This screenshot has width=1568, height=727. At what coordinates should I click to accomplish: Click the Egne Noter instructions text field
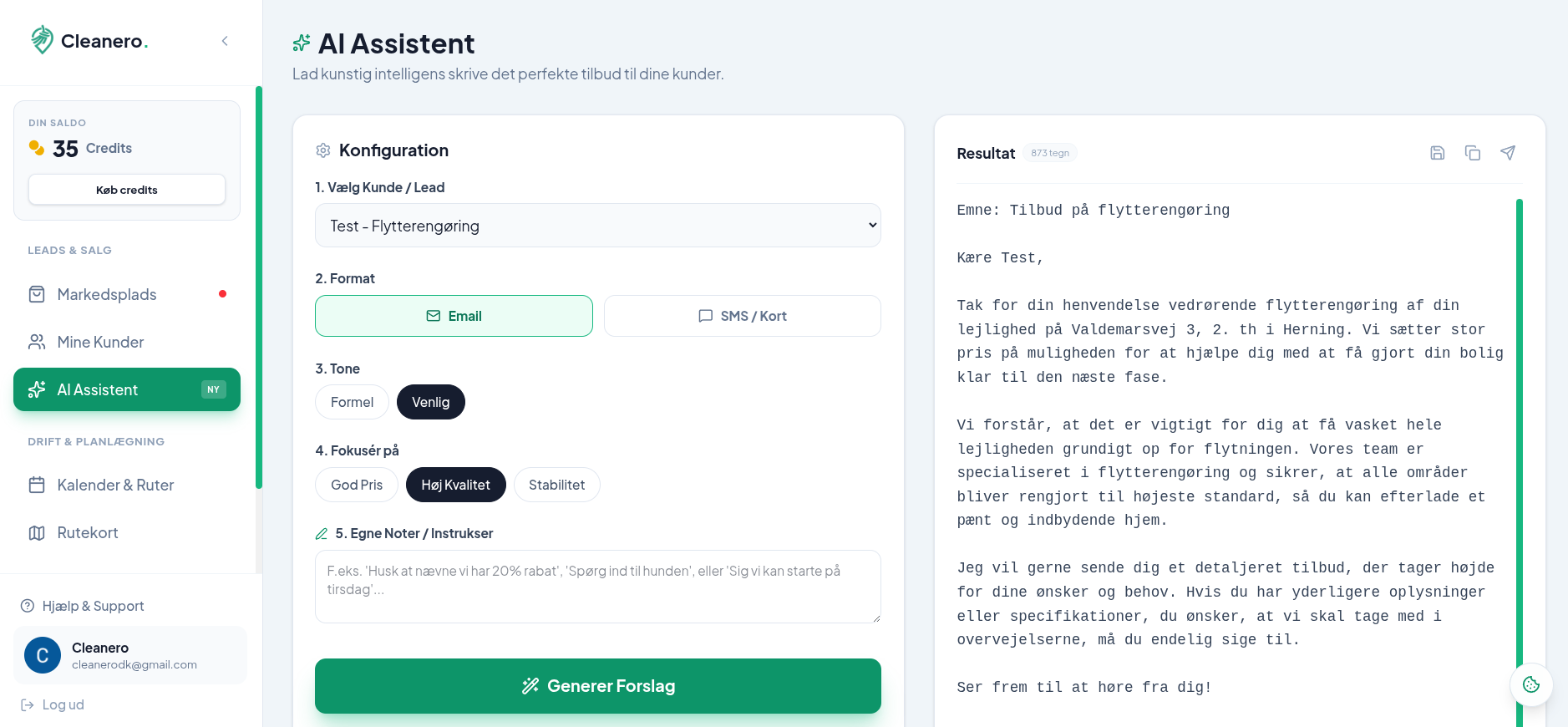[597, 587]
